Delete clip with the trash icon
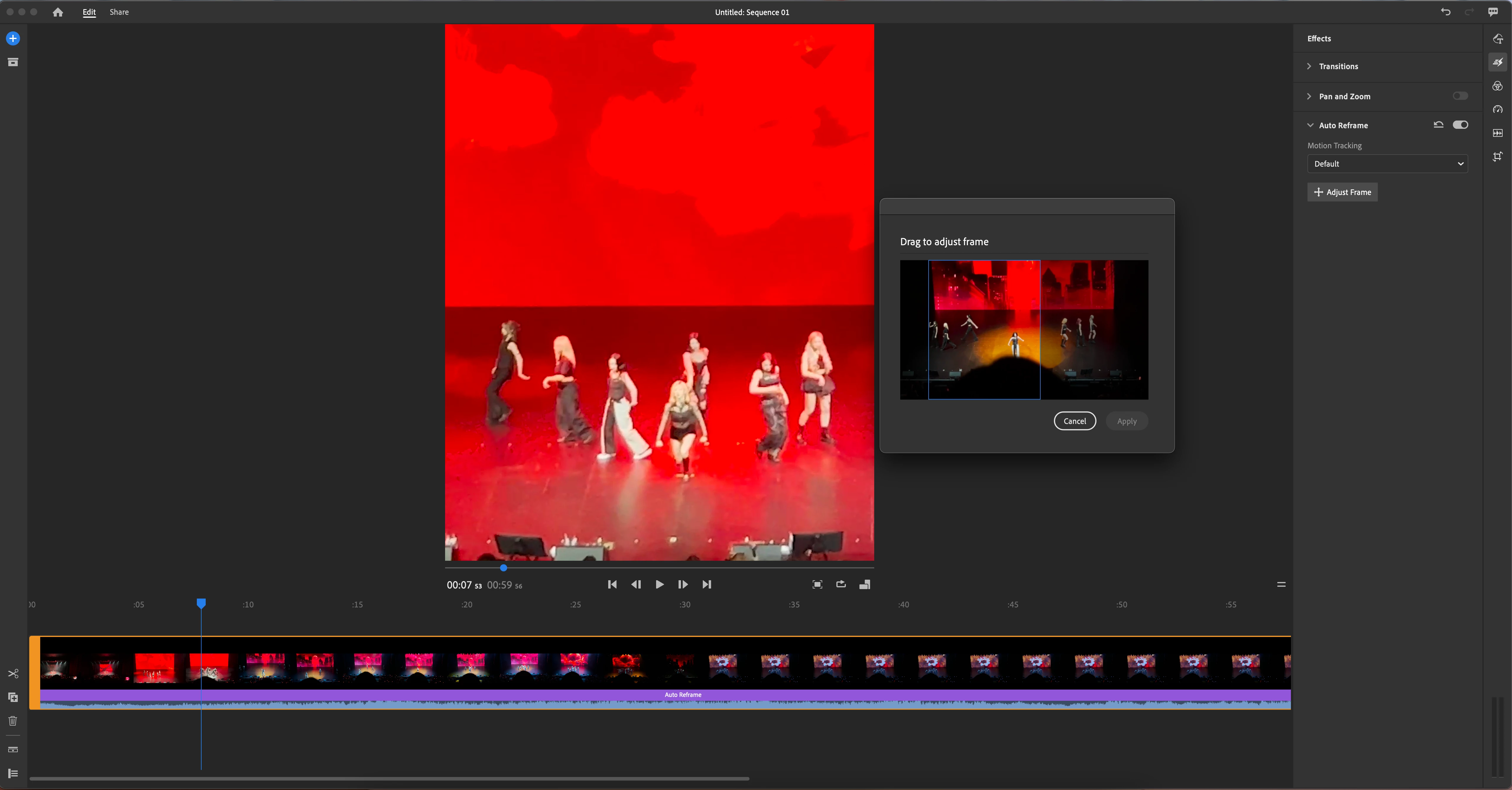The width and height of the screenshot is (1512, 790). 13,721
